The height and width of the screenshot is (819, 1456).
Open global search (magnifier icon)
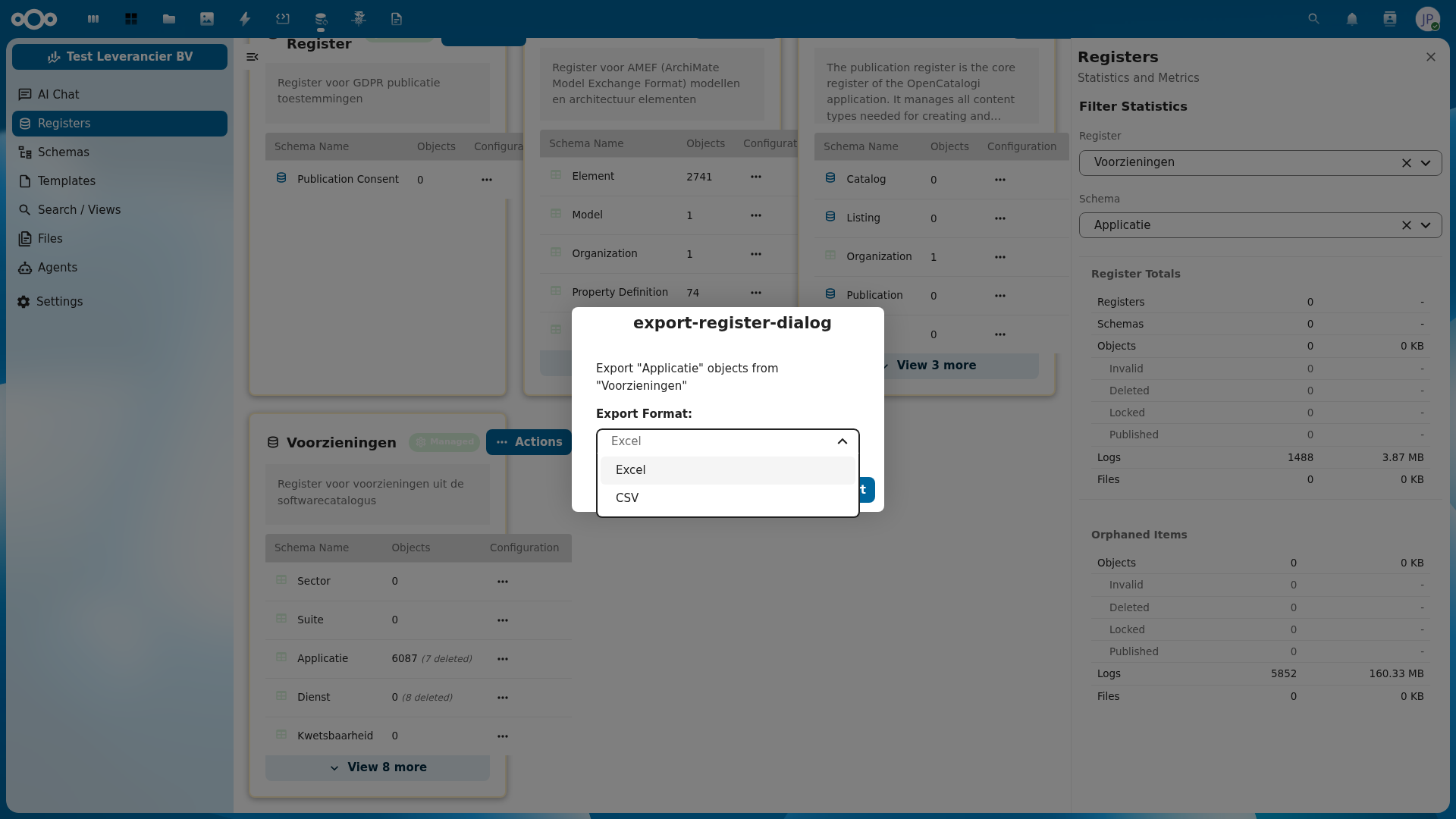(x=1313, y=19)
